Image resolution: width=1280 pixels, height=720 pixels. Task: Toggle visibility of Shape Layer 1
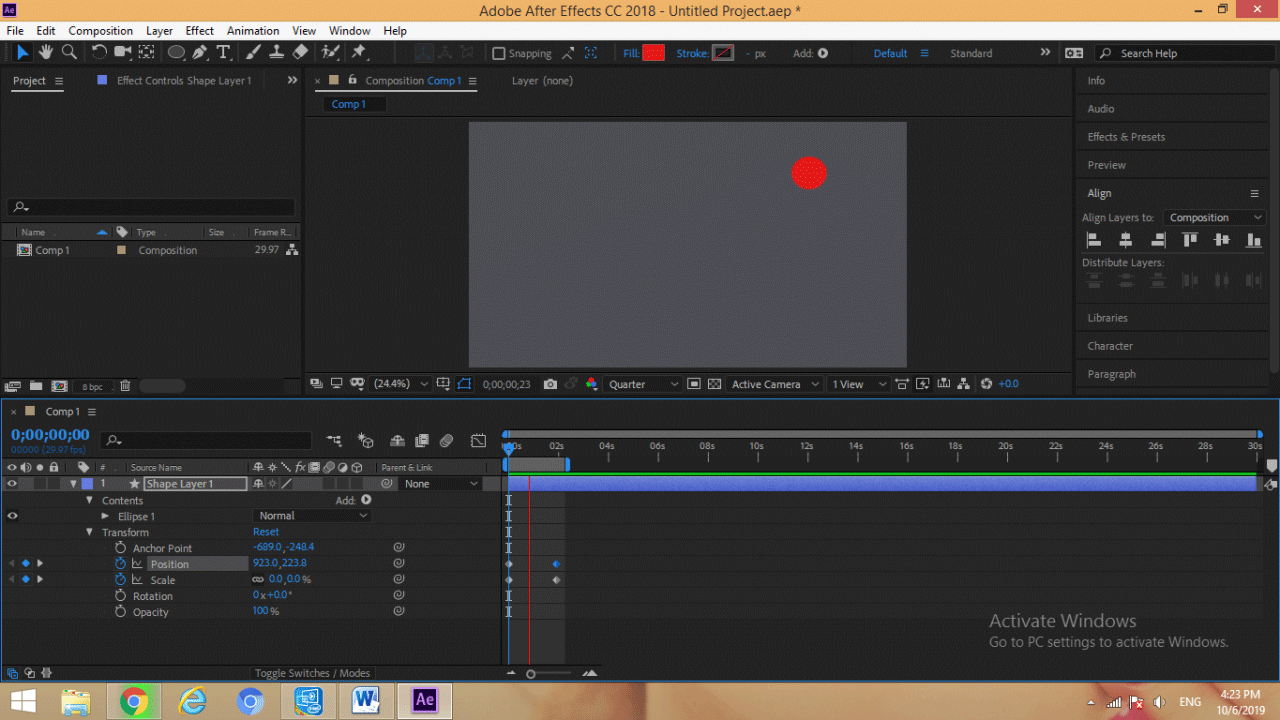[10, 483]
